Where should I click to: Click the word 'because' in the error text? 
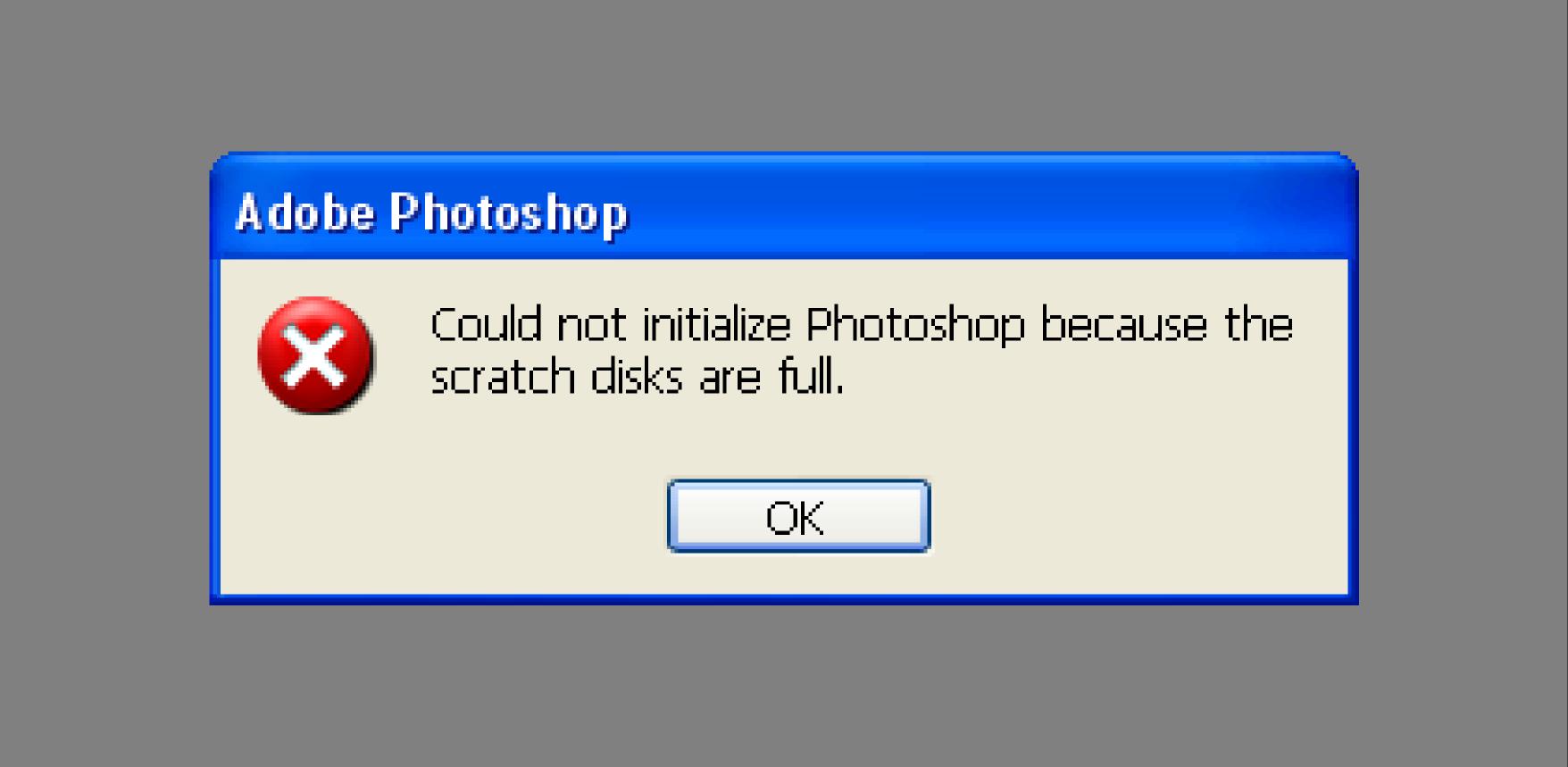(1123, 323)
